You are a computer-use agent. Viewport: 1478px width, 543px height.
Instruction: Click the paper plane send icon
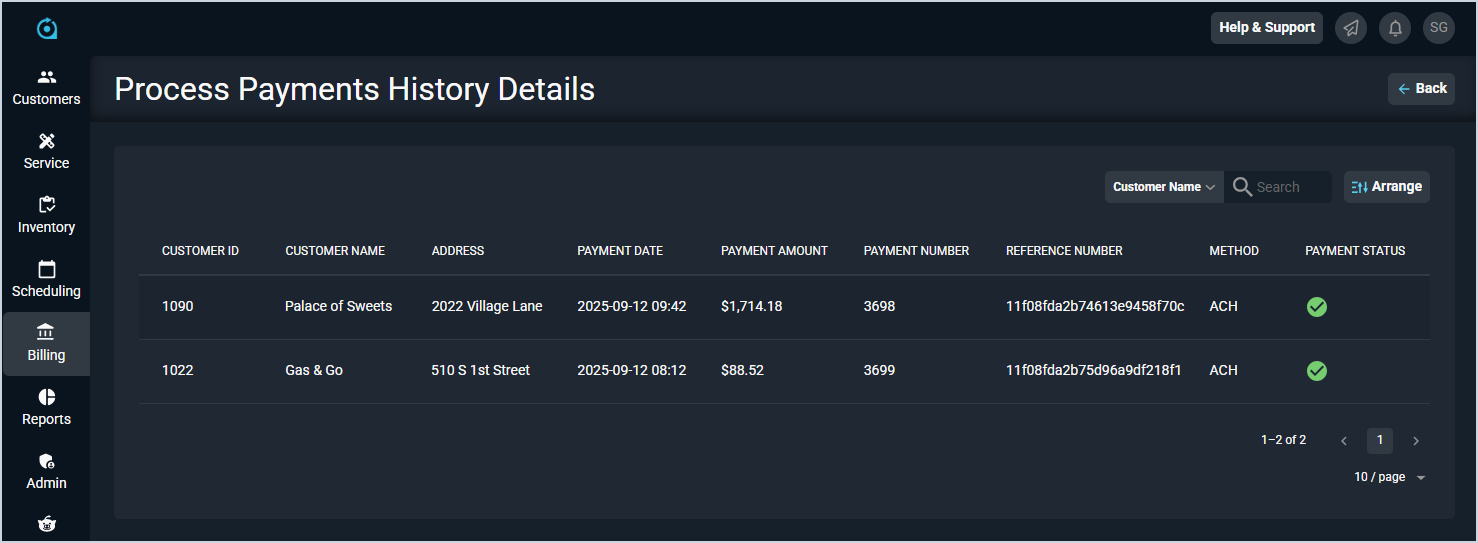(x=1351, y=28)
